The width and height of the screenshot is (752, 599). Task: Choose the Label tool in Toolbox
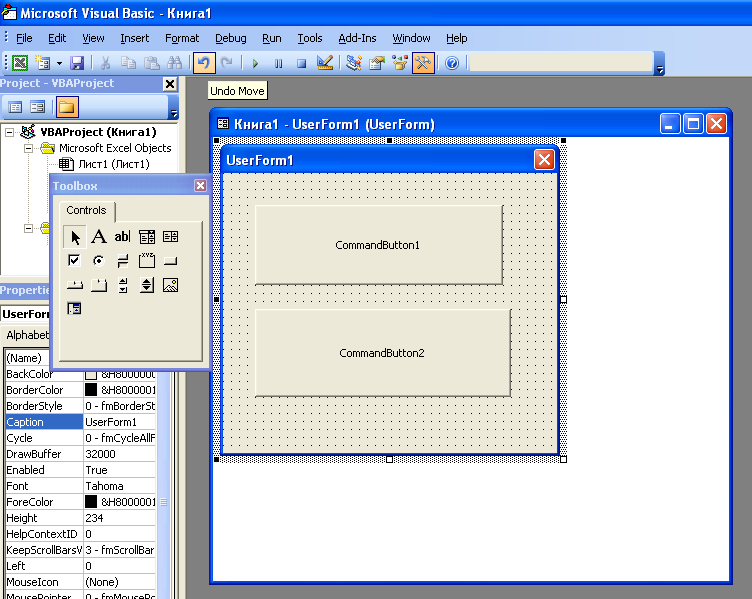pos(99,236)
